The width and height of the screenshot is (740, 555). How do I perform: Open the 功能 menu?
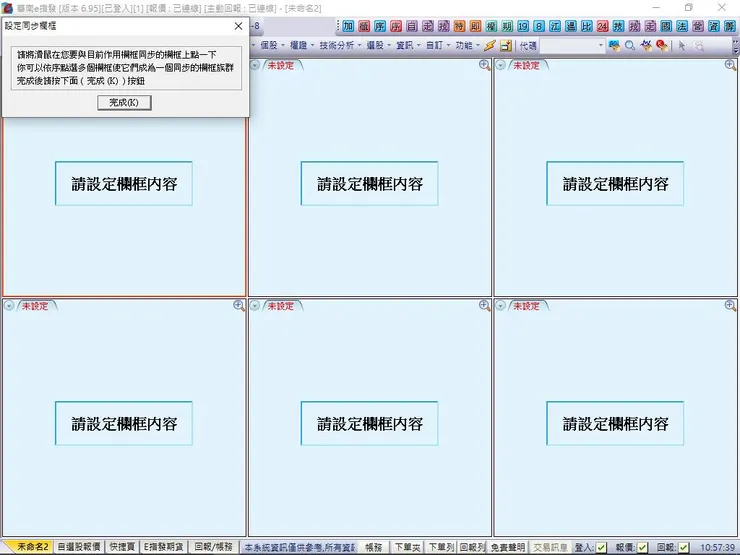468,46
